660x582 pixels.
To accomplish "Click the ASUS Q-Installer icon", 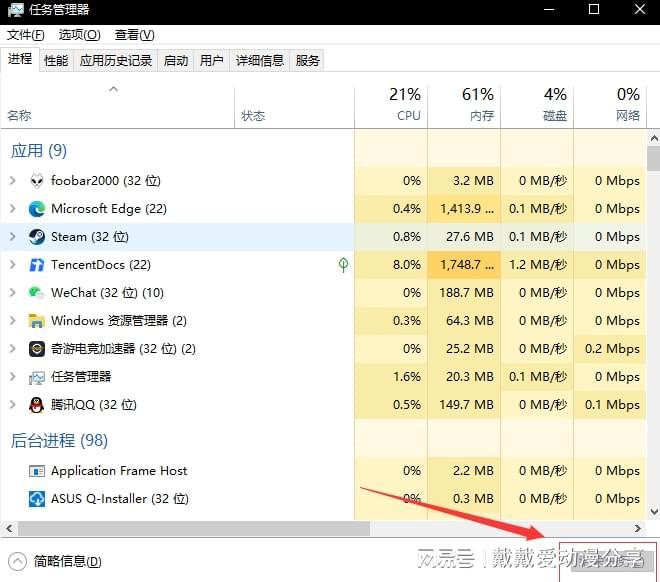I will [37, 499].
